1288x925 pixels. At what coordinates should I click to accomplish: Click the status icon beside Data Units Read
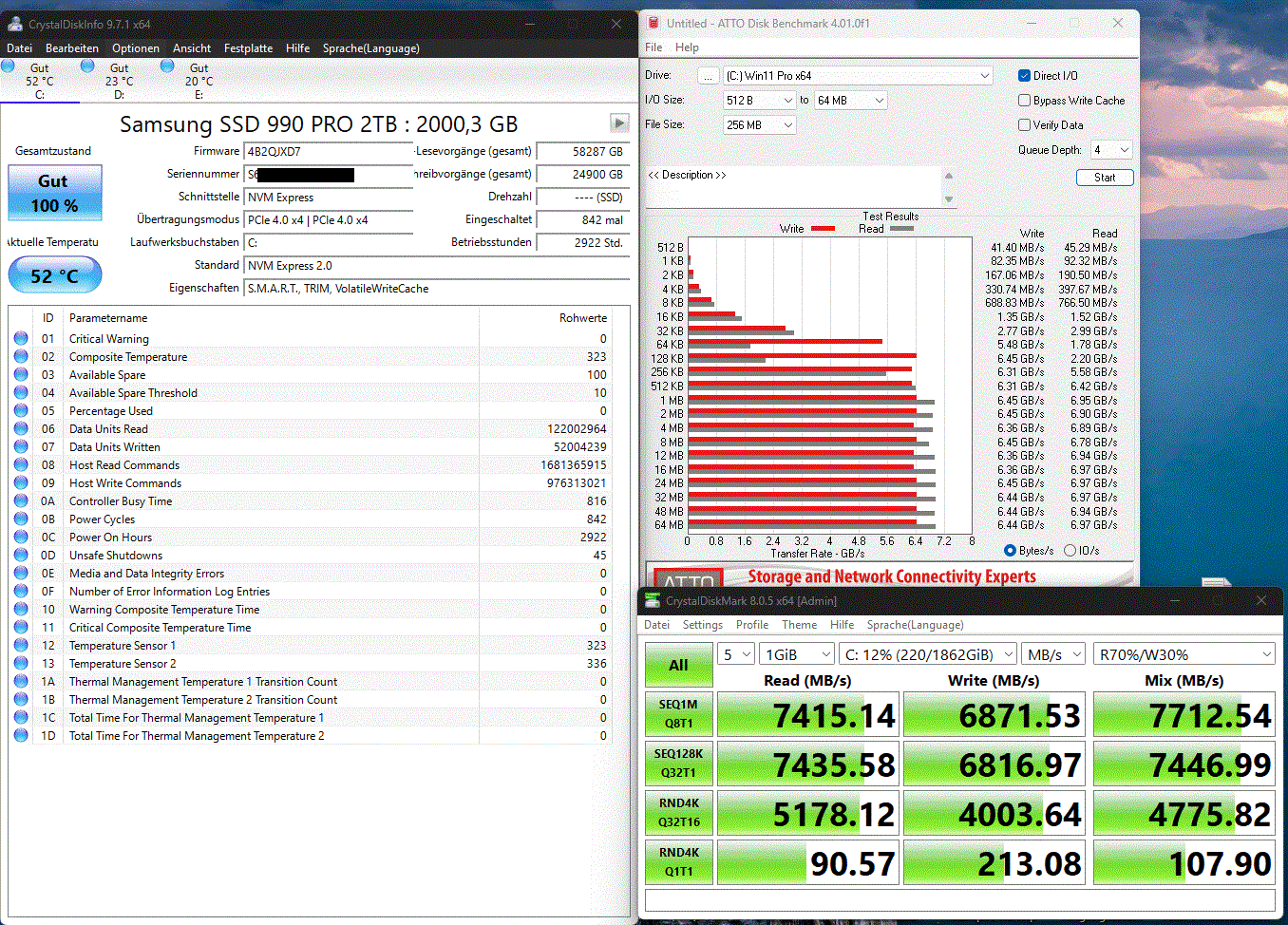(21, 428)
